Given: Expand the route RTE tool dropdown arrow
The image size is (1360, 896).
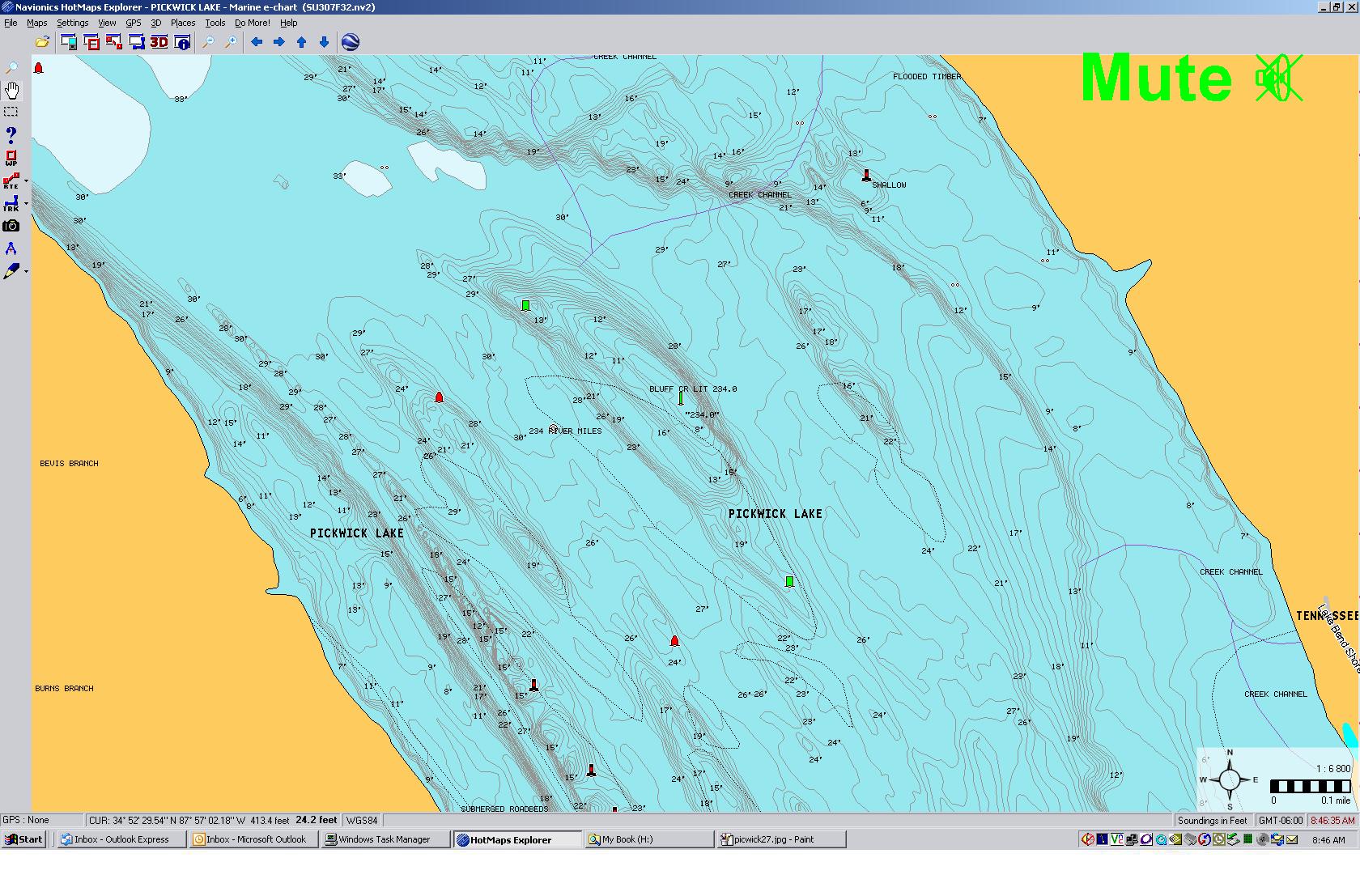Looking at the screenshot, I should [27, 181].
